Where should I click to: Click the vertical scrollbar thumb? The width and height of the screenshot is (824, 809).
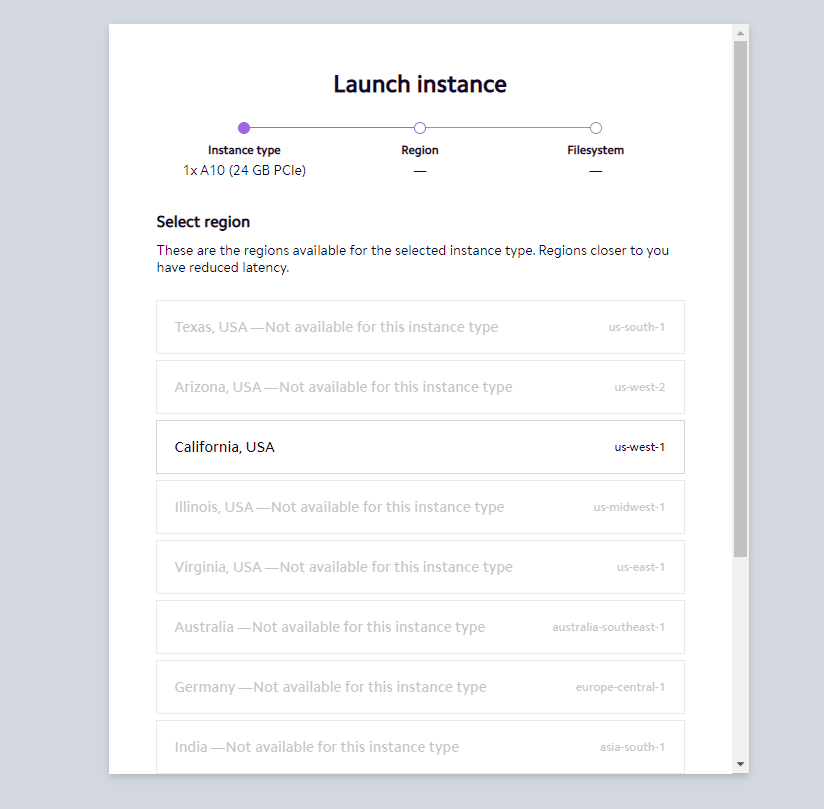pyautogui.click(x=740, y=299)
